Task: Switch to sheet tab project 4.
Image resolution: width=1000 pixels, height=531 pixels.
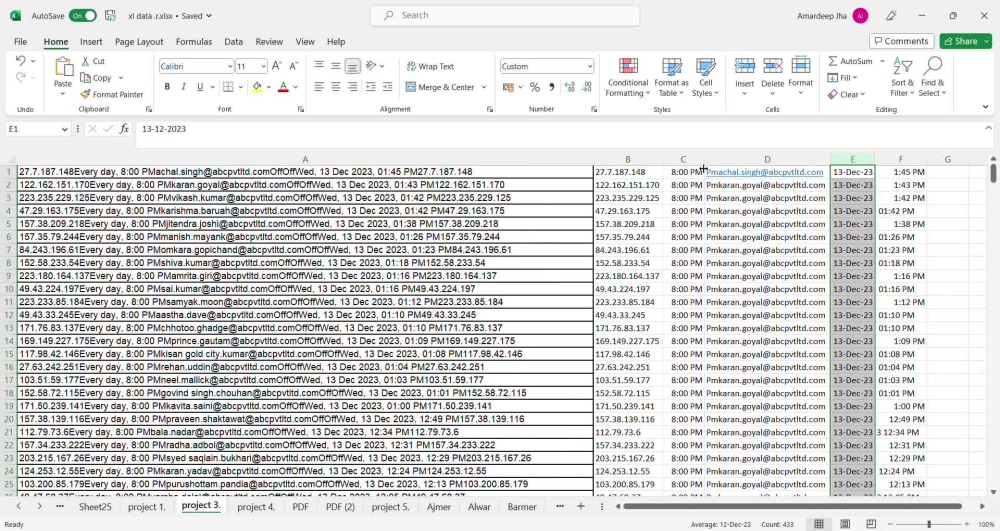Action: (x=256, y=507)
